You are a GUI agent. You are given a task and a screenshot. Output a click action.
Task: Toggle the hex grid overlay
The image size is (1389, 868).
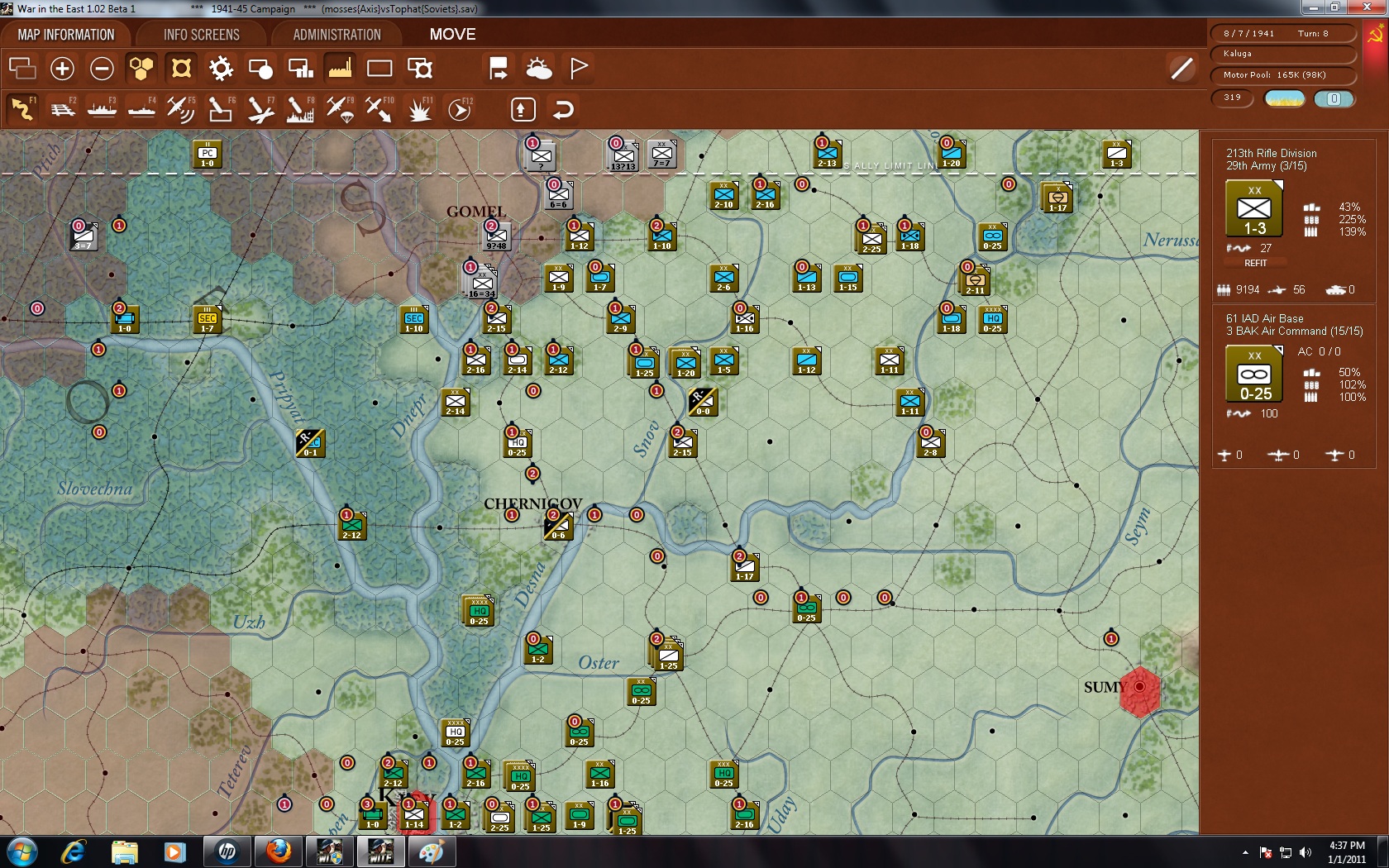pyautogui.click(x=141, y=68)
